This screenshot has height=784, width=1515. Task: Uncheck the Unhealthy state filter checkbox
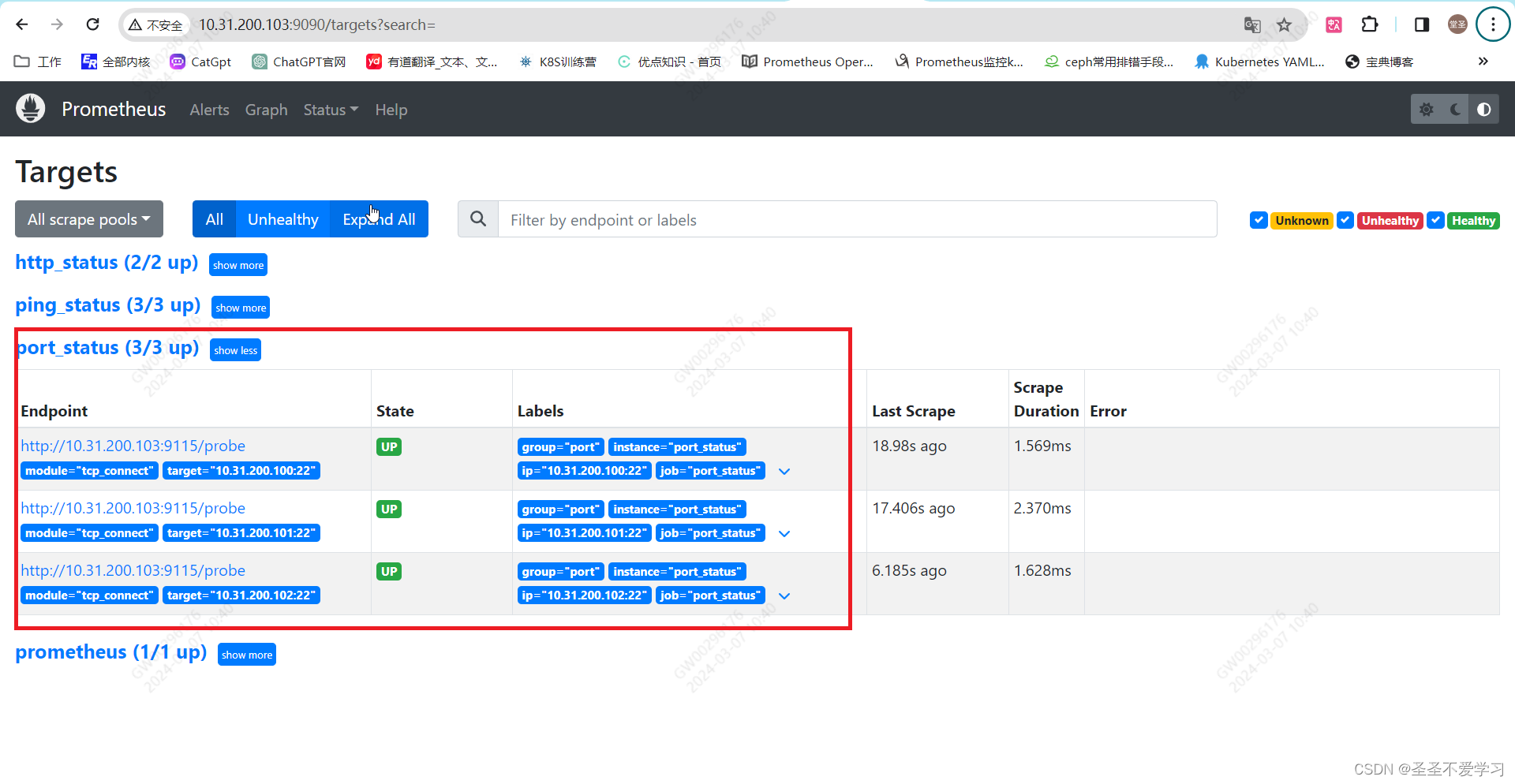click(1345, 220)
